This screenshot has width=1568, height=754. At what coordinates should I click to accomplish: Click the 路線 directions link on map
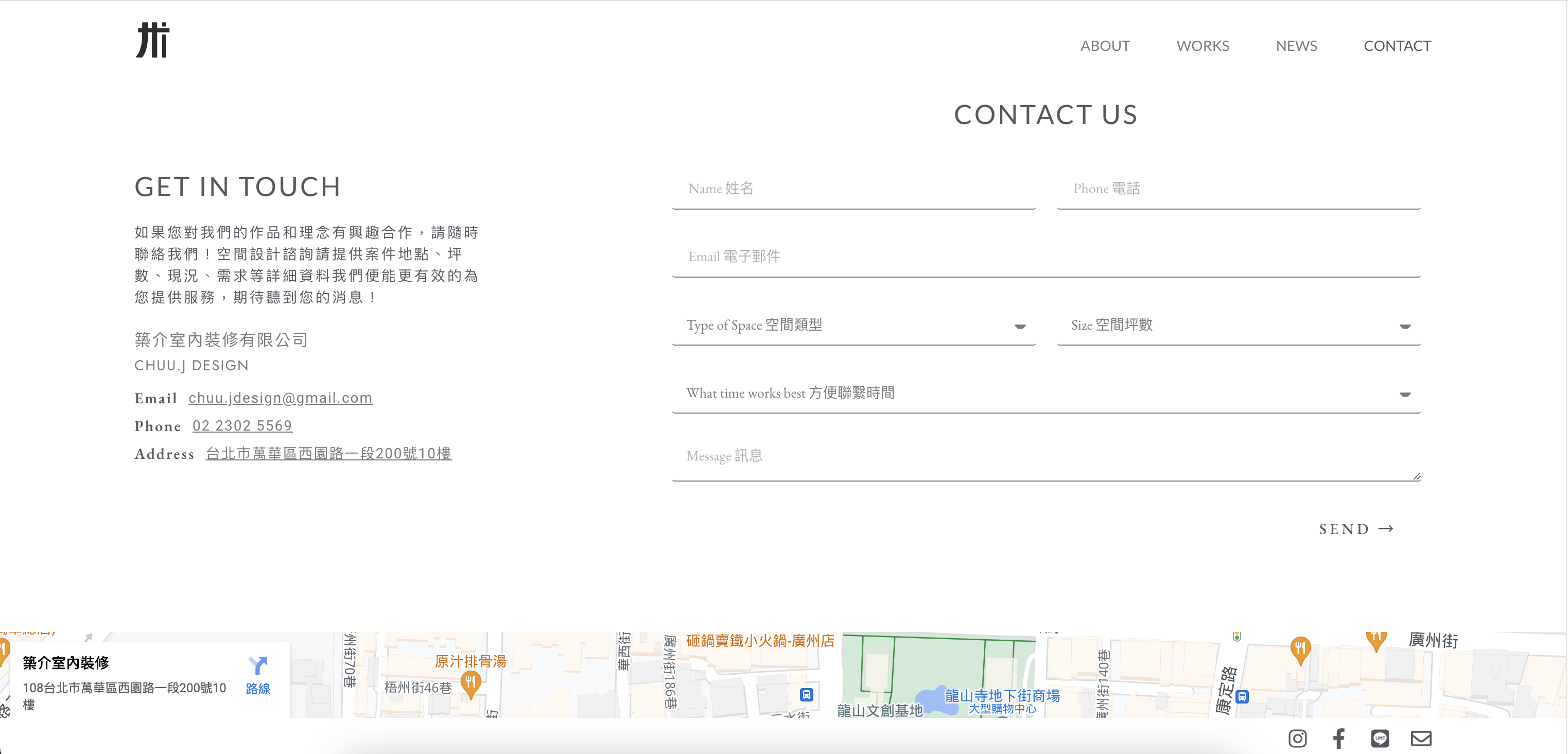[258, 688]
